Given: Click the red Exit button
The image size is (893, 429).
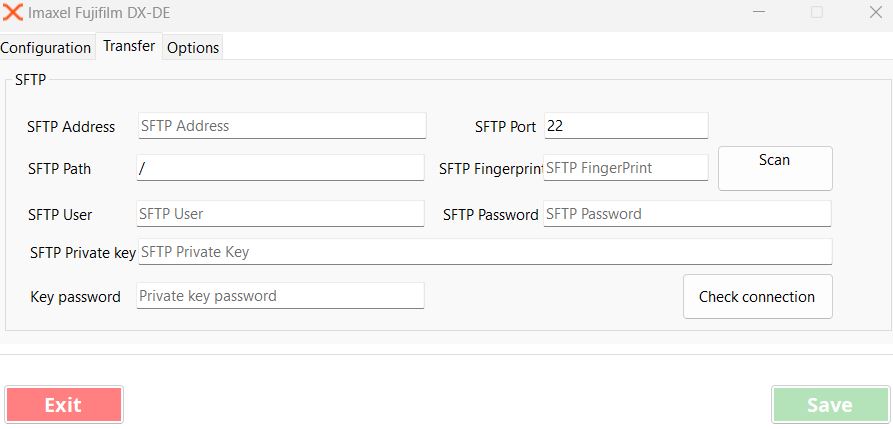Looking at the screenshot, I should pyautogui.click(x=64, y=405).
